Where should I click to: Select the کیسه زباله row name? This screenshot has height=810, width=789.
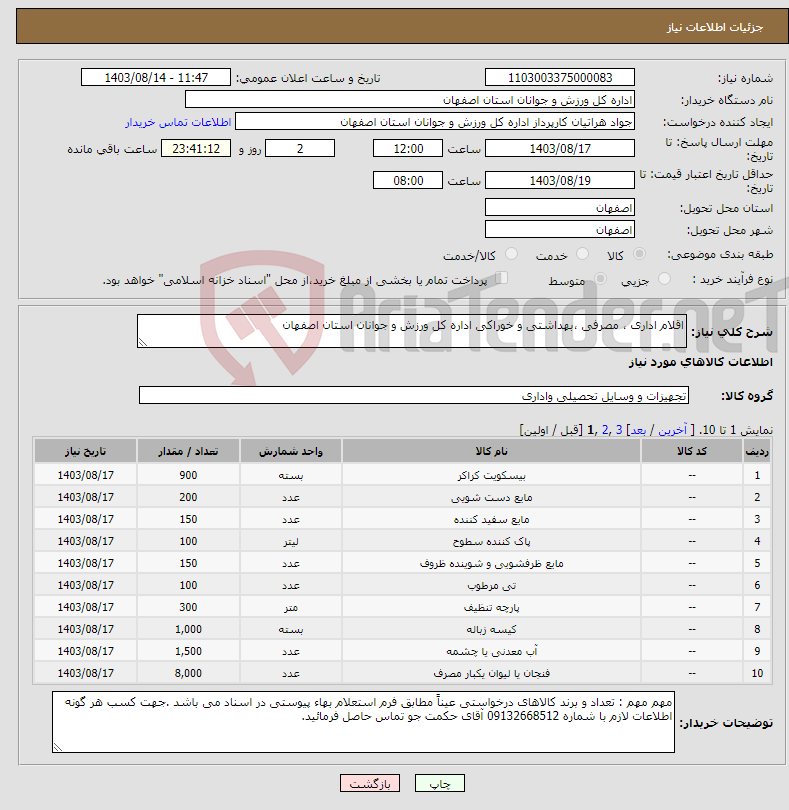pyautogui.click(x=491, y=629)
